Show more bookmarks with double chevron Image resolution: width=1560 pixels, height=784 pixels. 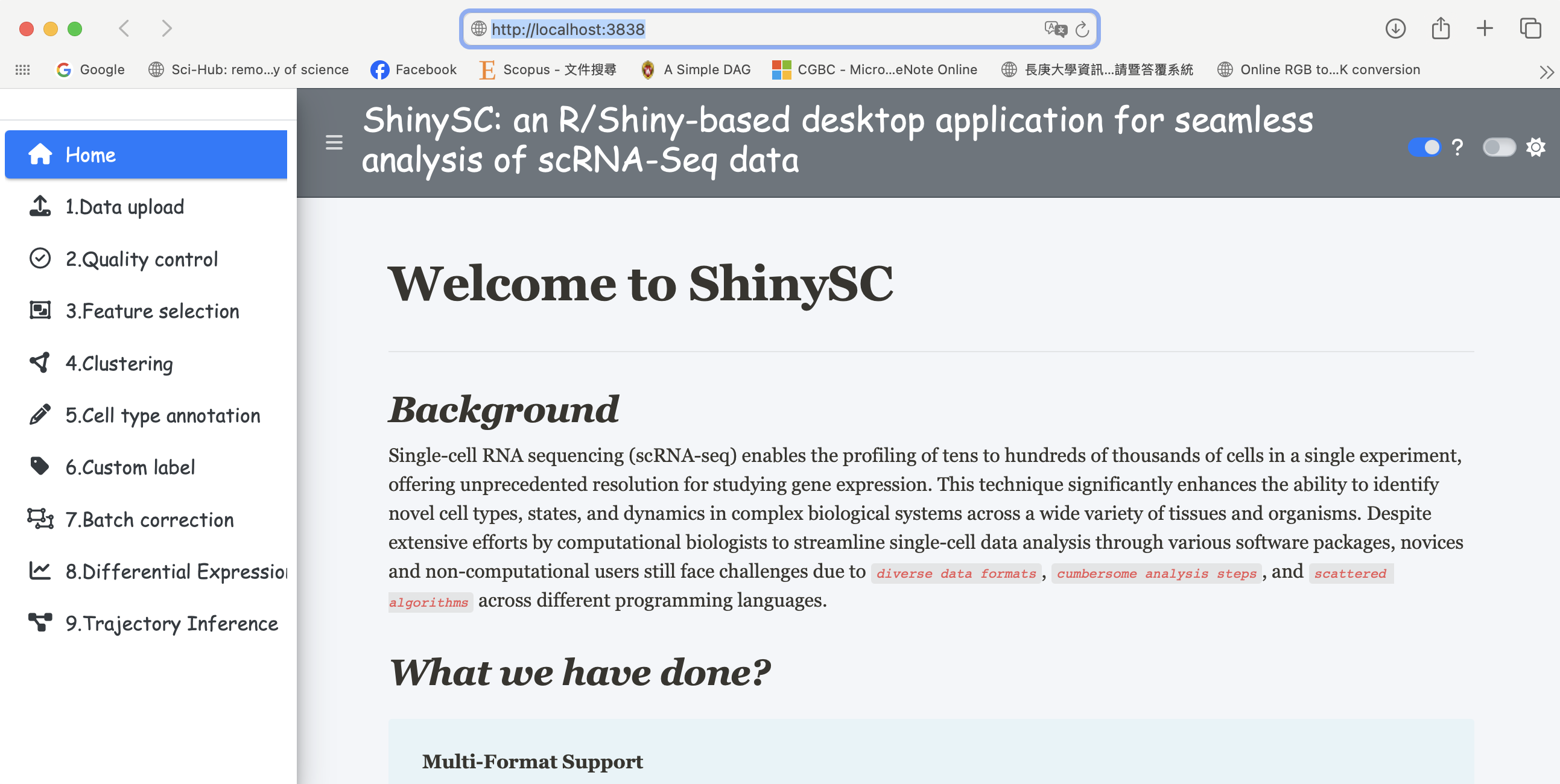1546,72
